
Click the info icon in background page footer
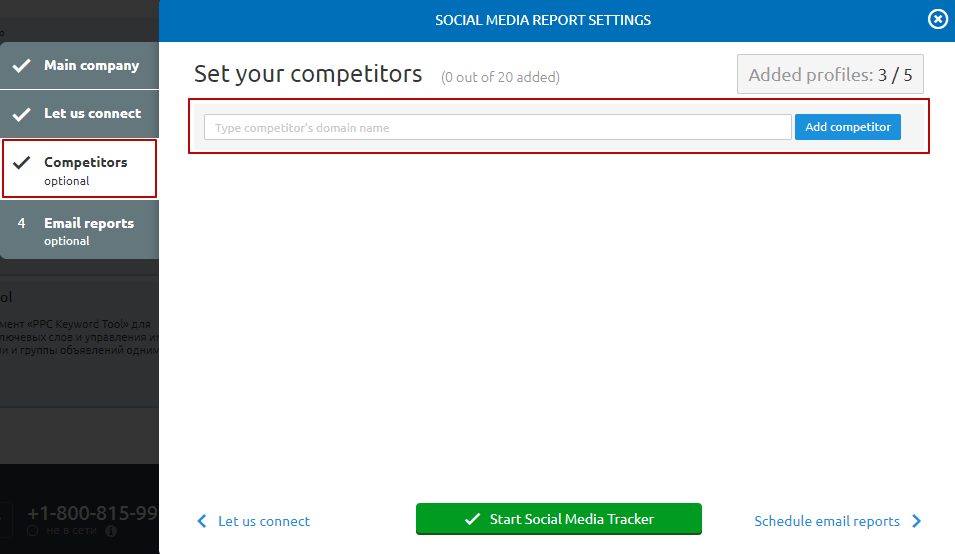click(111, 531)
